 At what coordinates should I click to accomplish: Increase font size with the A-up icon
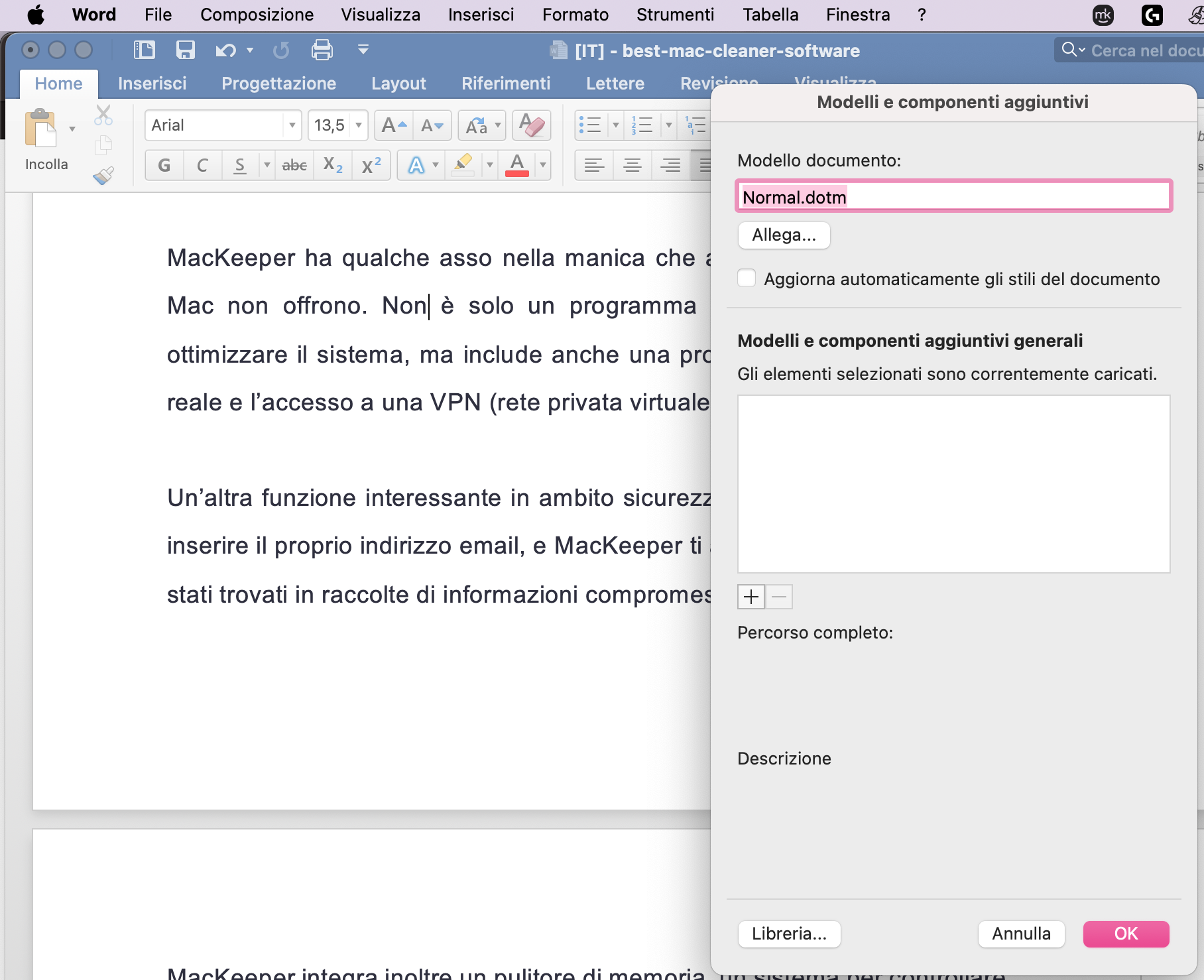[394, 125]
